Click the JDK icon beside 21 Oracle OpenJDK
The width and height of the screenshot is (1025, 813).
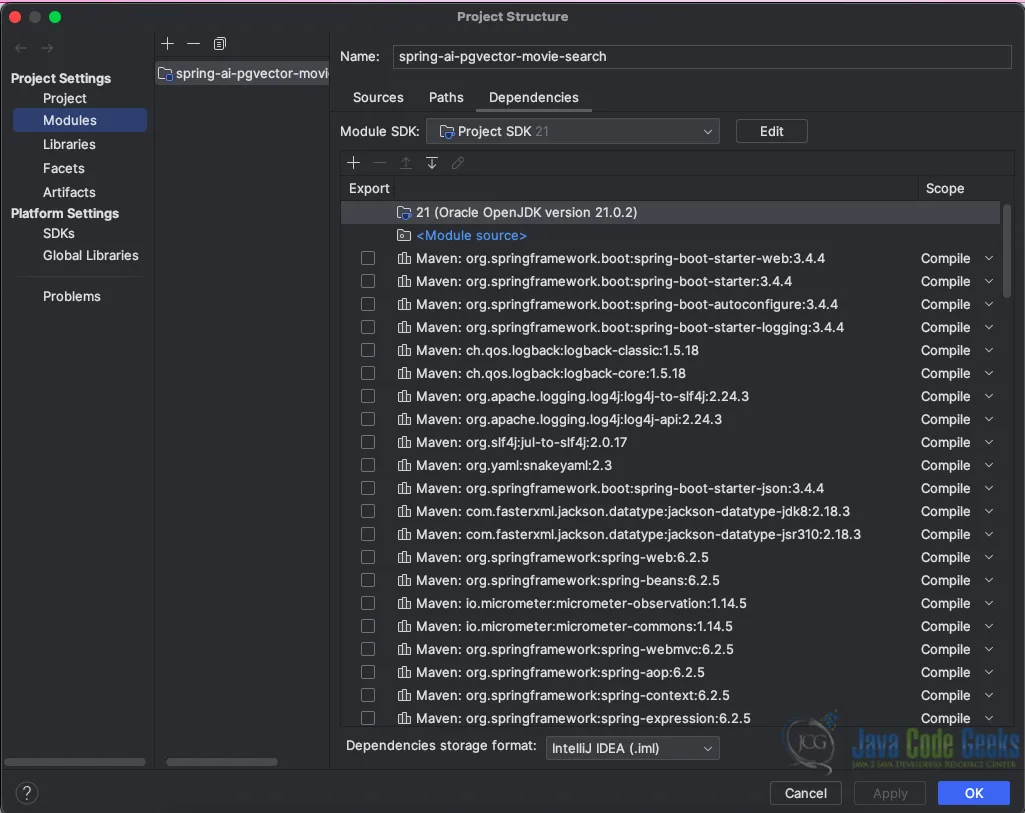(x=404, y=212)
